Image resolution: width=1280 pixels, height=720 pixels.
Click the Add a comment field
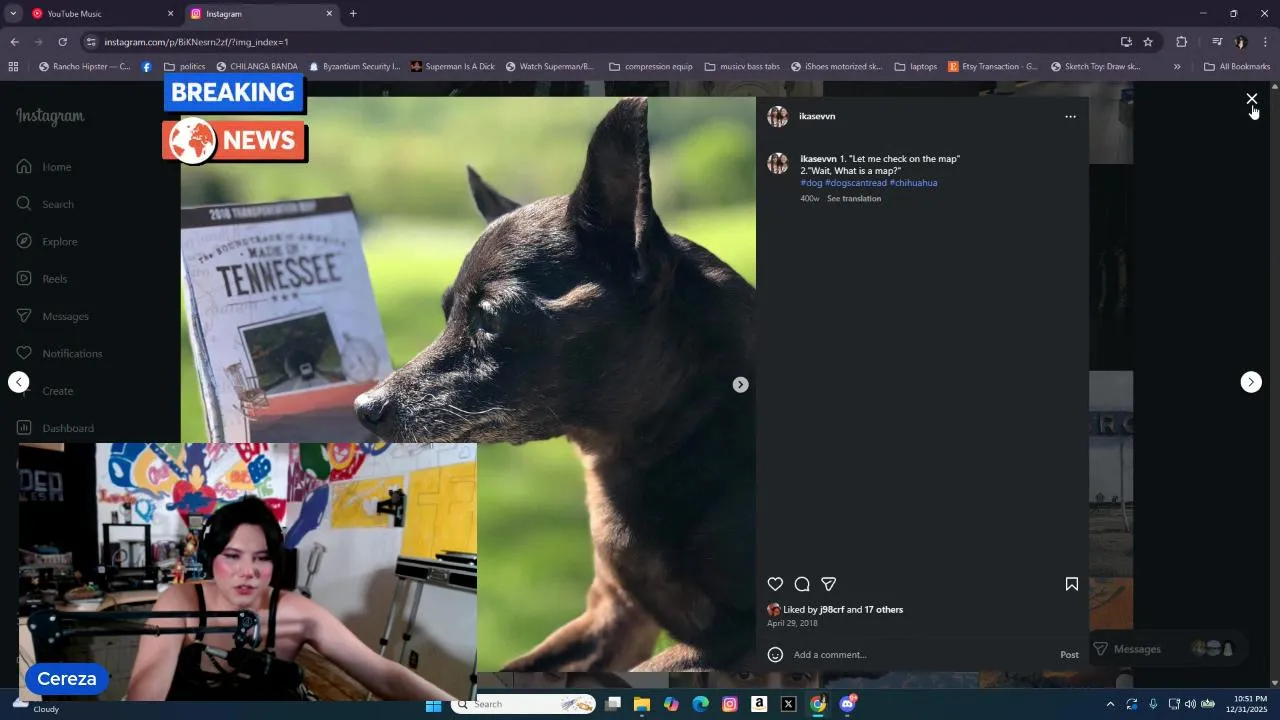[920, 655]
